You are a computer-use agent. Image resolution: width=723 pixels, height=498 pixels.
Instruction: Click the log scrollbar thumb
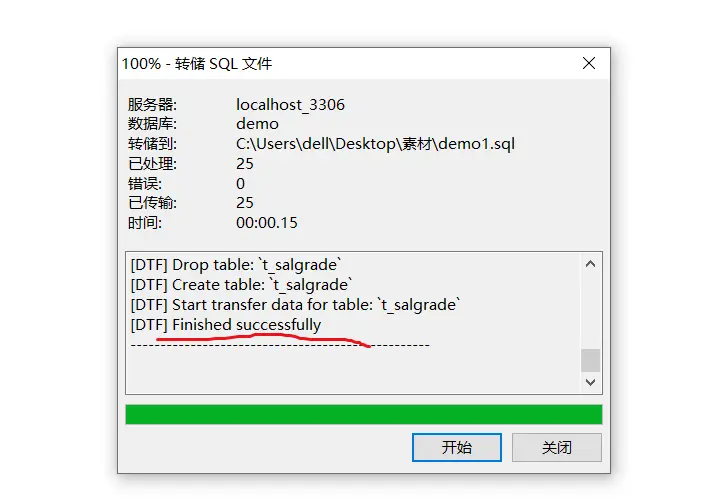(x=590, y=360)
